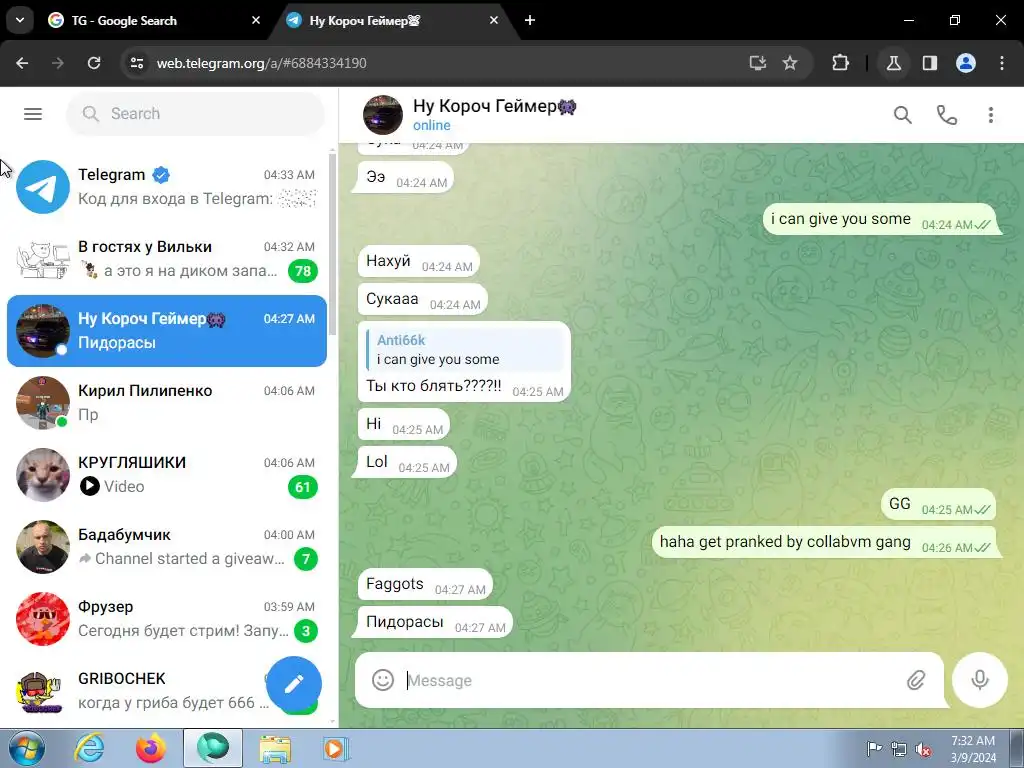Viewport: 1024px width, 768px height.
Task: Click the chat header avatar of Ну Короч Геймер
Action: (383, 115)
